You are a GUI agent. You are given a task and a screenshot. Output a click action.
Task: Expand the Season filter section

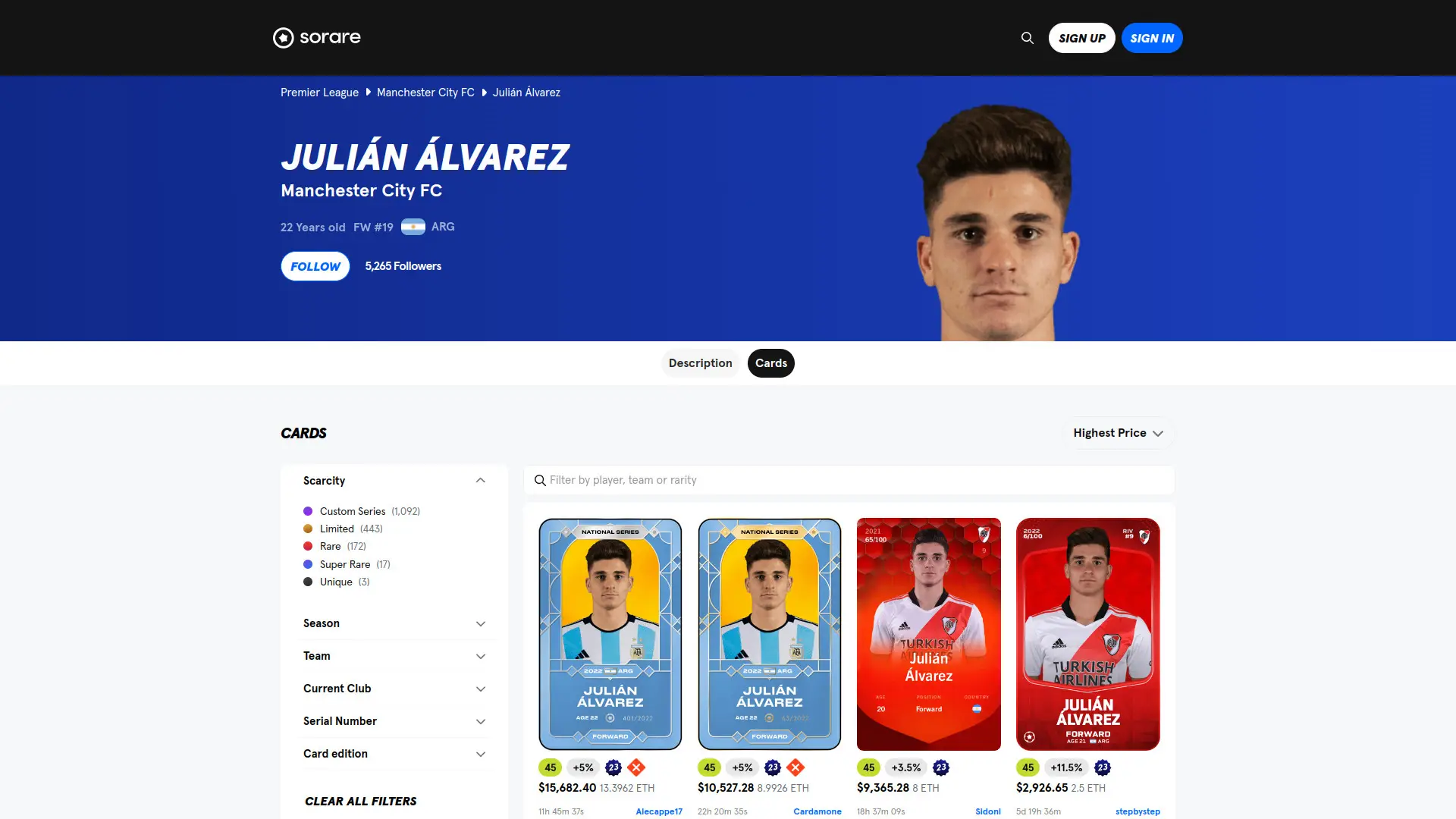394,623
